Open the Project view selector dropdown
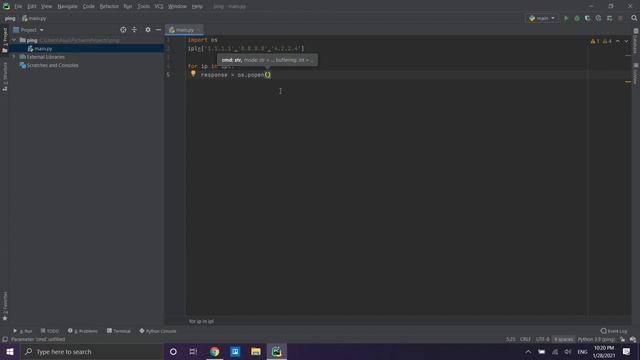Image resolution: width=640 pixels, height=360 pixels. (28, 30)
